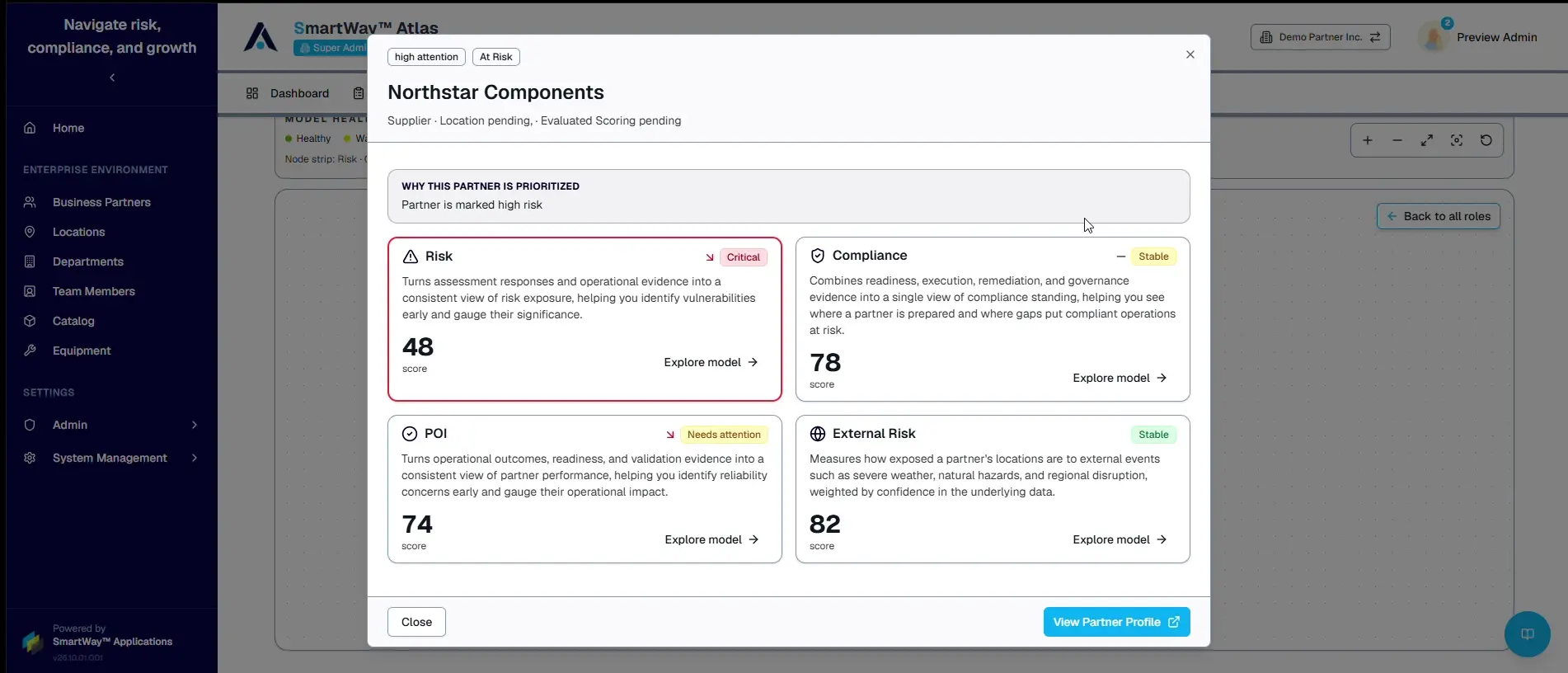Reset the view with the rotate icon
This screenshot has height=673, width=1568.
[x=1486, y=140]
